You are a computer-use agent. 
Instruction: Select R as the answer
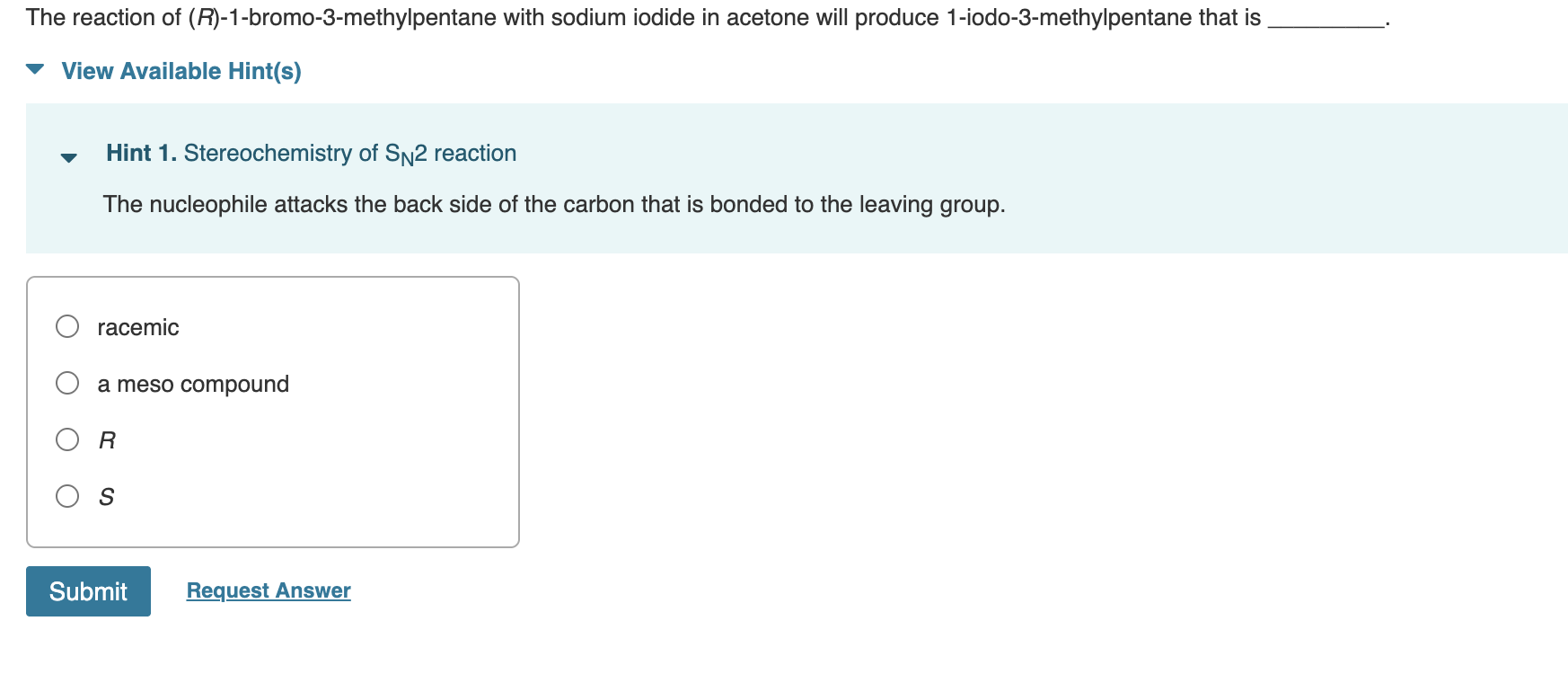coord(66,439)
